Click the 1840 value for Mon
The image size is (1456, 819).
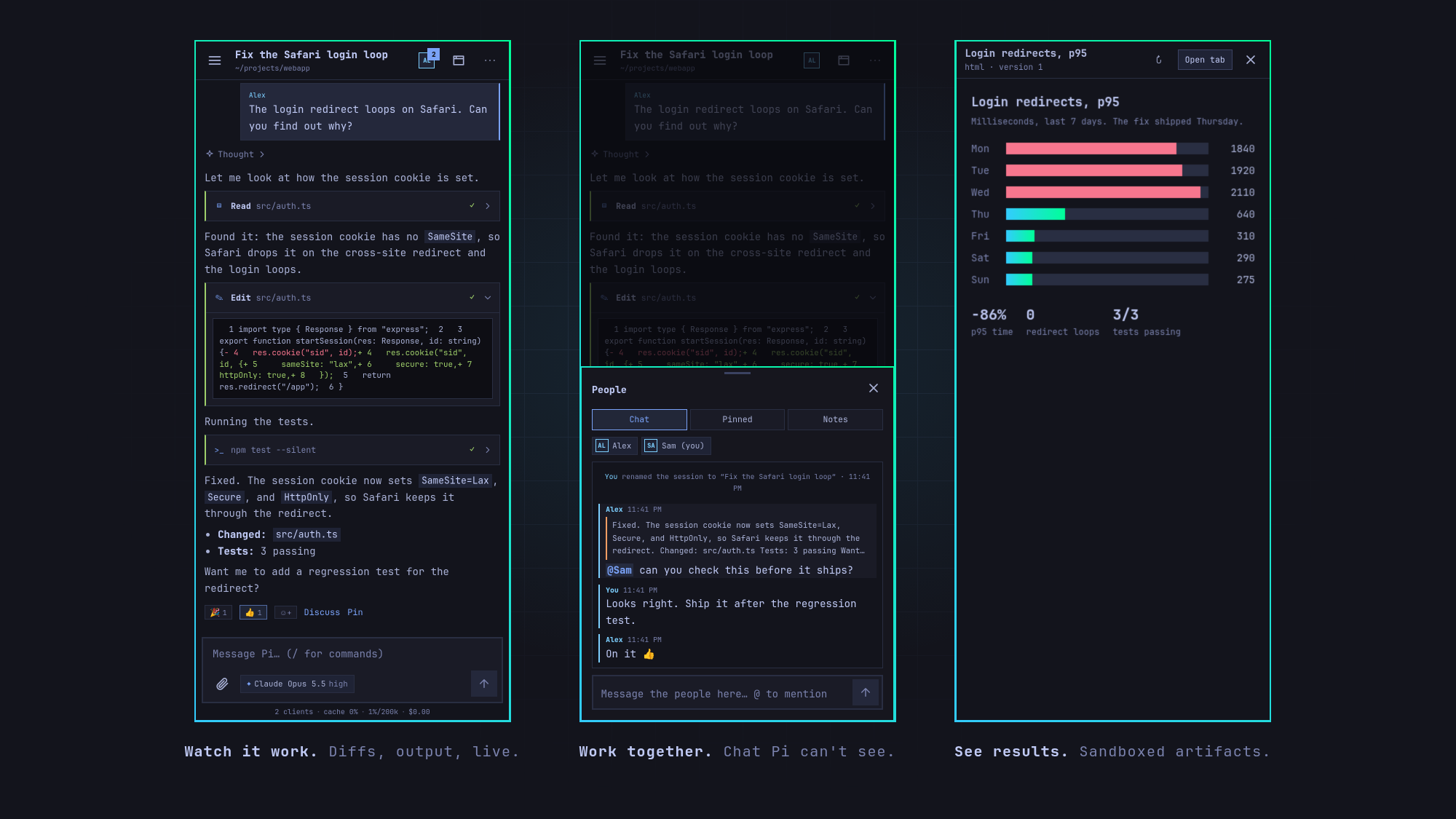pos(1243,149)
